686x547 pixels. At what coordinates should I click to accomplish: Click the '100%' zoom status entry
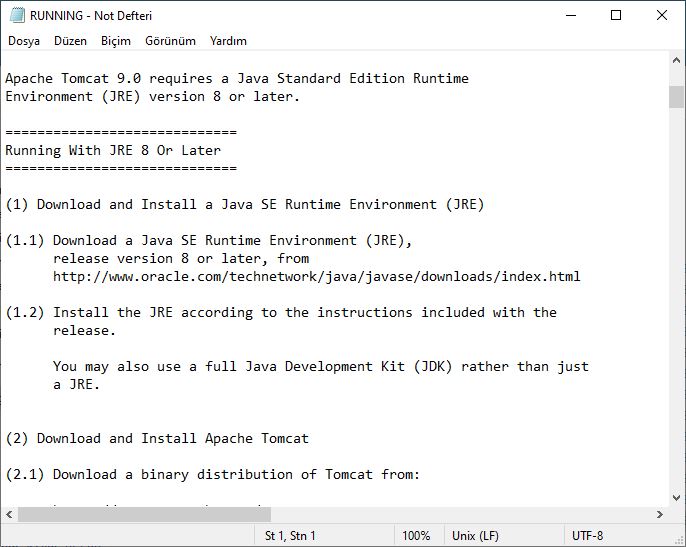(416, 536)
